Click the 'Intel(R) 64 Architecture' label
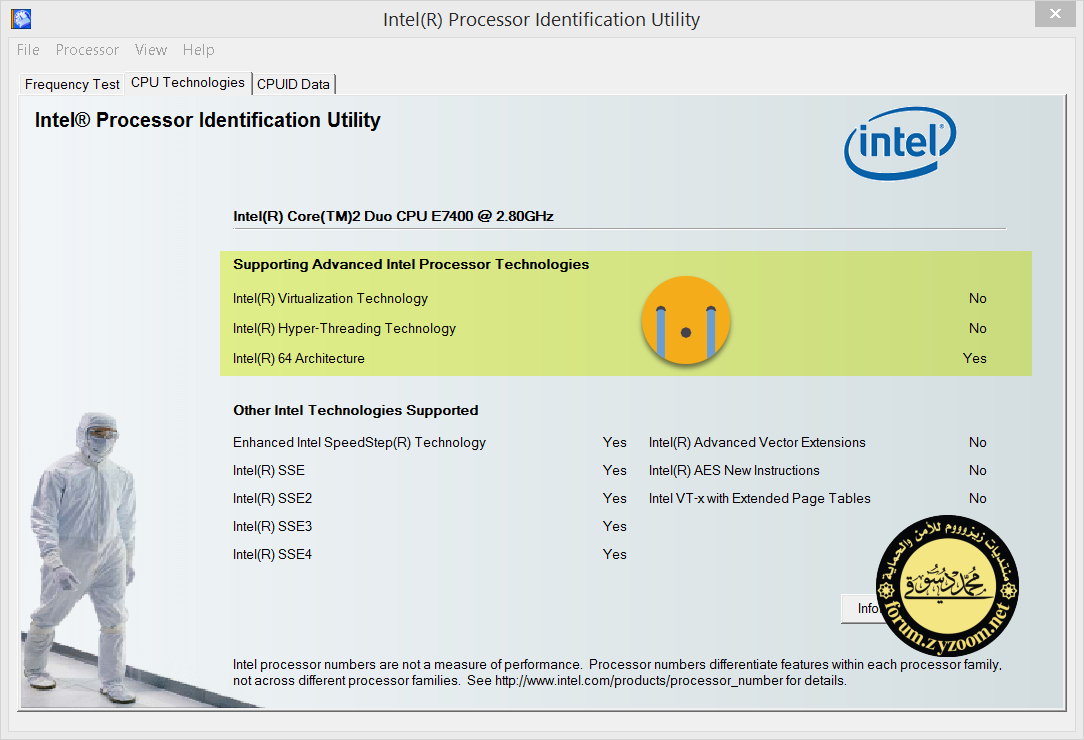The width and height of the screenshot is (1084, 740). 299,358
